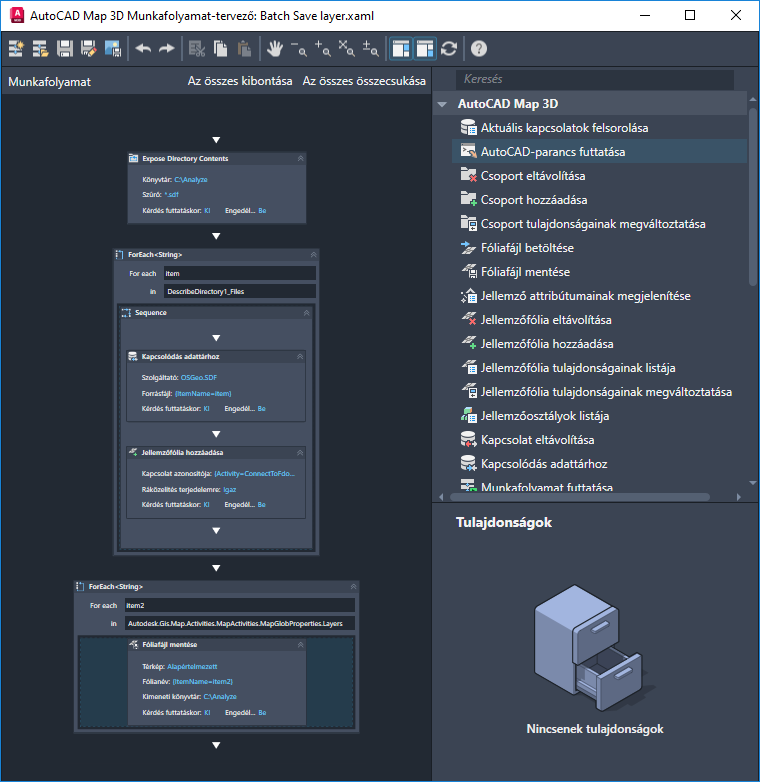Redo the last undone action

[167, 49]
